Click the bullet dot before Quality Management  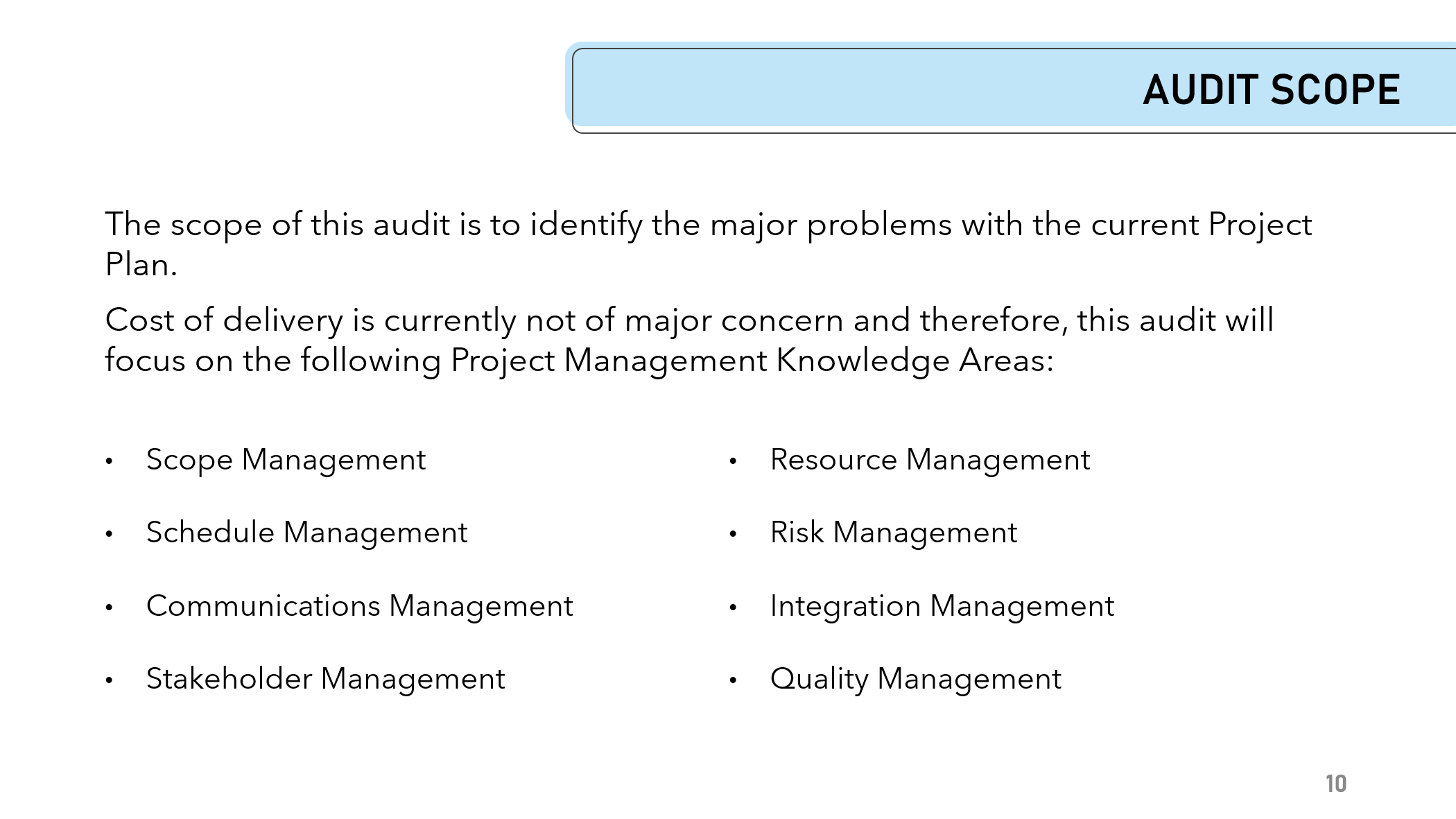pyautogui.click(x=733, y=680)
